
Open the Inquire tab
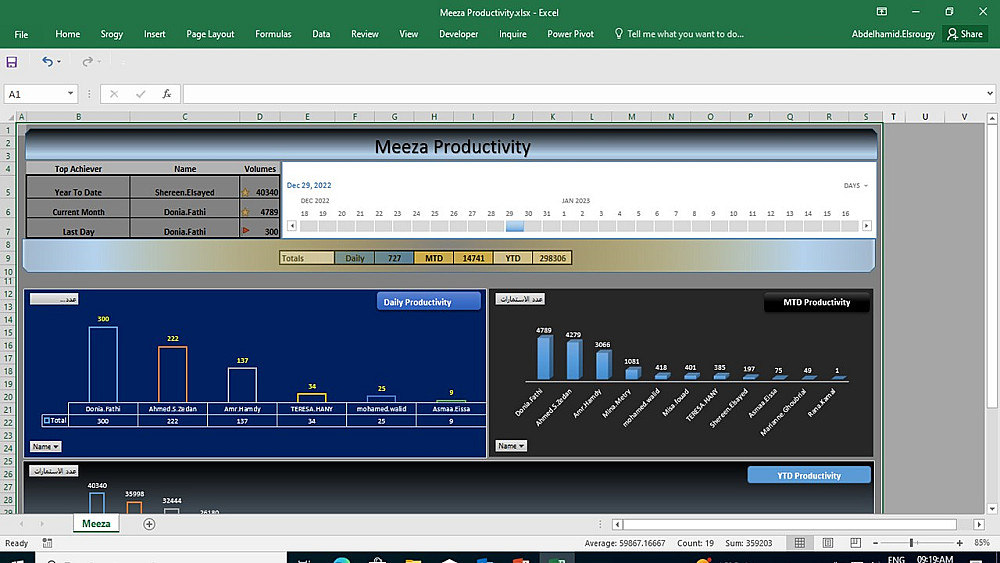(513, 34)
